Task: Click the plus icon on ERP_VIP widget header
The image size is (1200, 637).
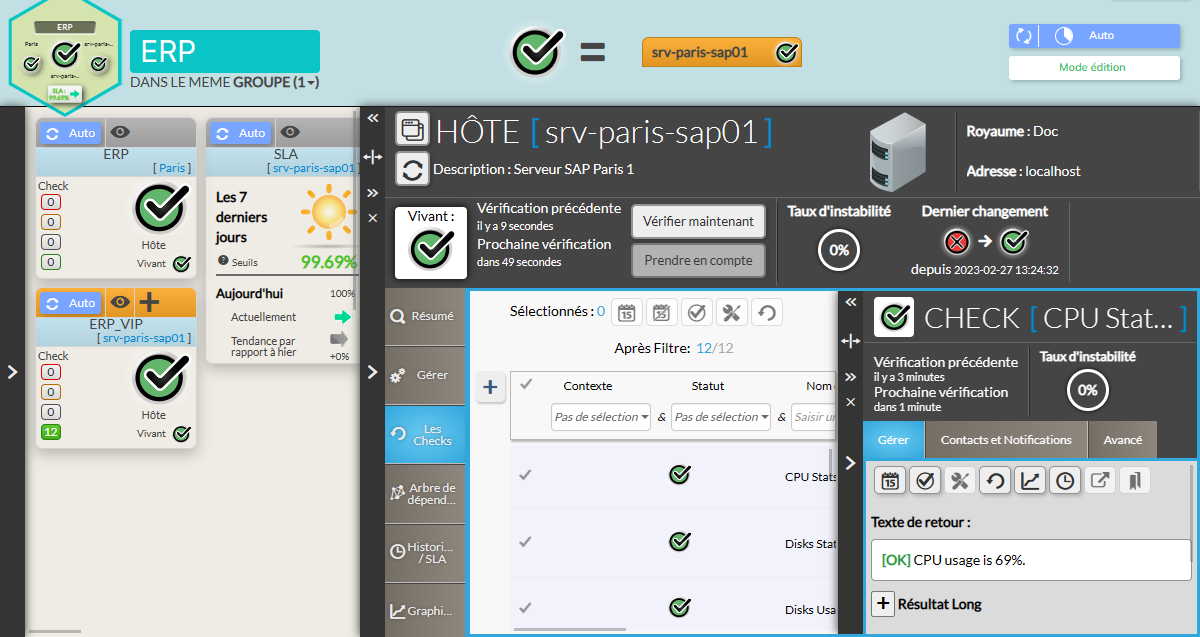Action: 149,302
